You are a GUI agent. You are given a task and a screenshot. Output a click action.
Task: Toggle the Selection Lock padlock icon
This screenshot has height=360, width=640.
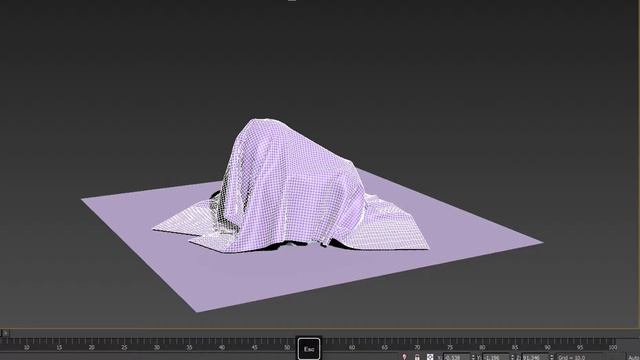point(417,357)
